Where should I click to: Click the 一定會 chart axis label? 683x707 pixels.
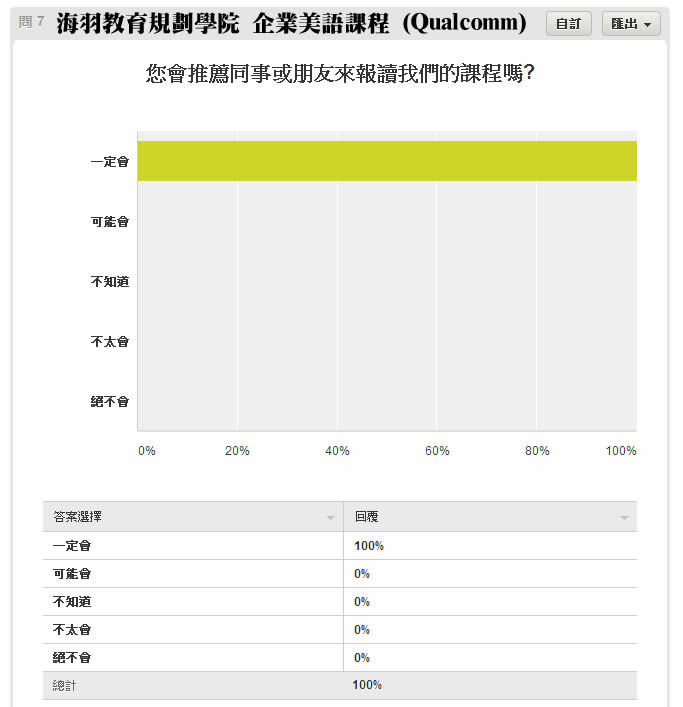110,161
